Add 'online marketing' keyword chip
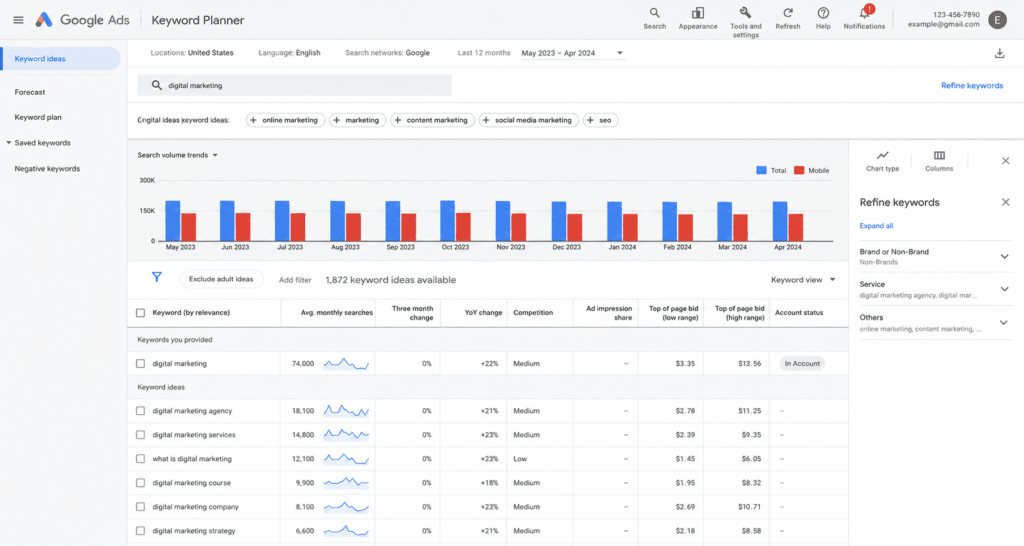Image resolution: width=1024 pixels, height=546 pixels. click(x=285, y=120)
